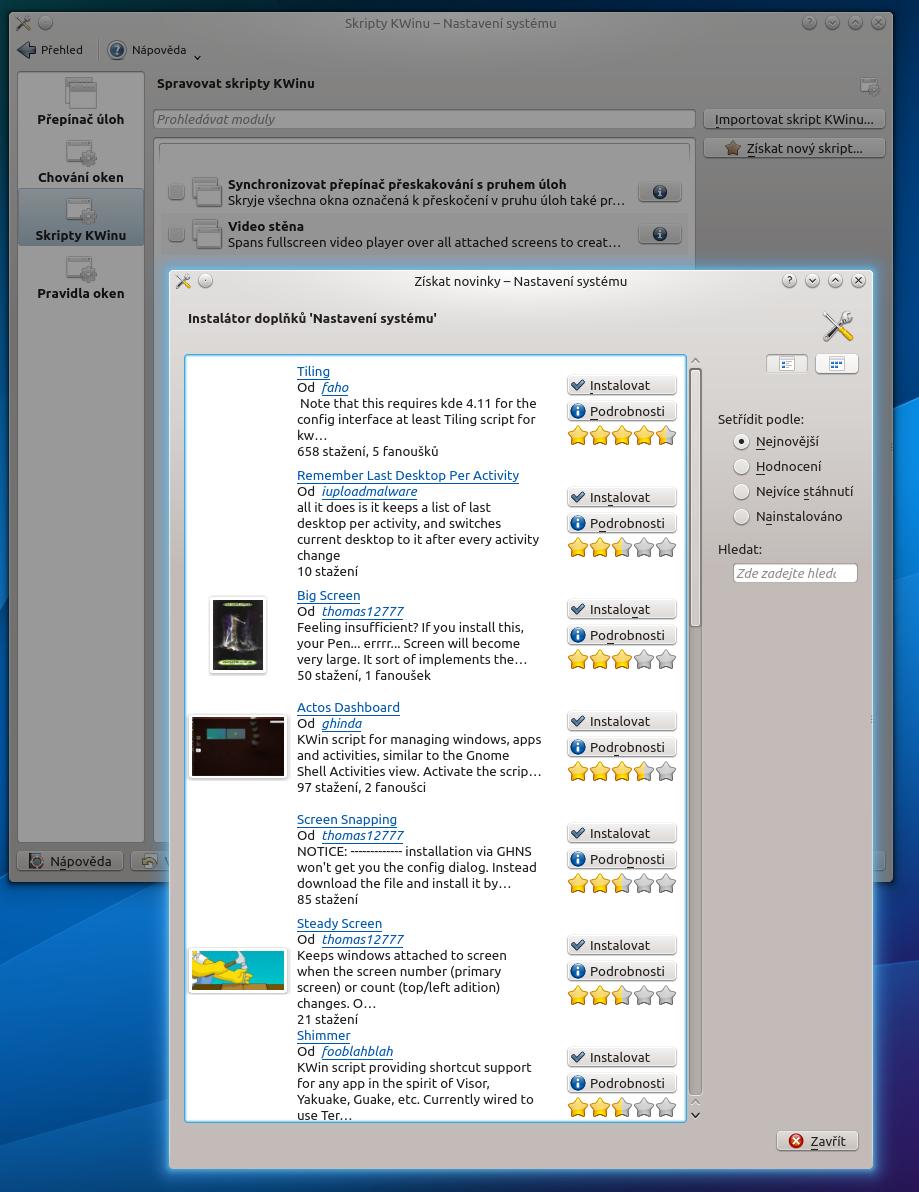Screen dimensions: 919x1192
Task: Open Screen Snapping title link
Action: click(347, 820)
